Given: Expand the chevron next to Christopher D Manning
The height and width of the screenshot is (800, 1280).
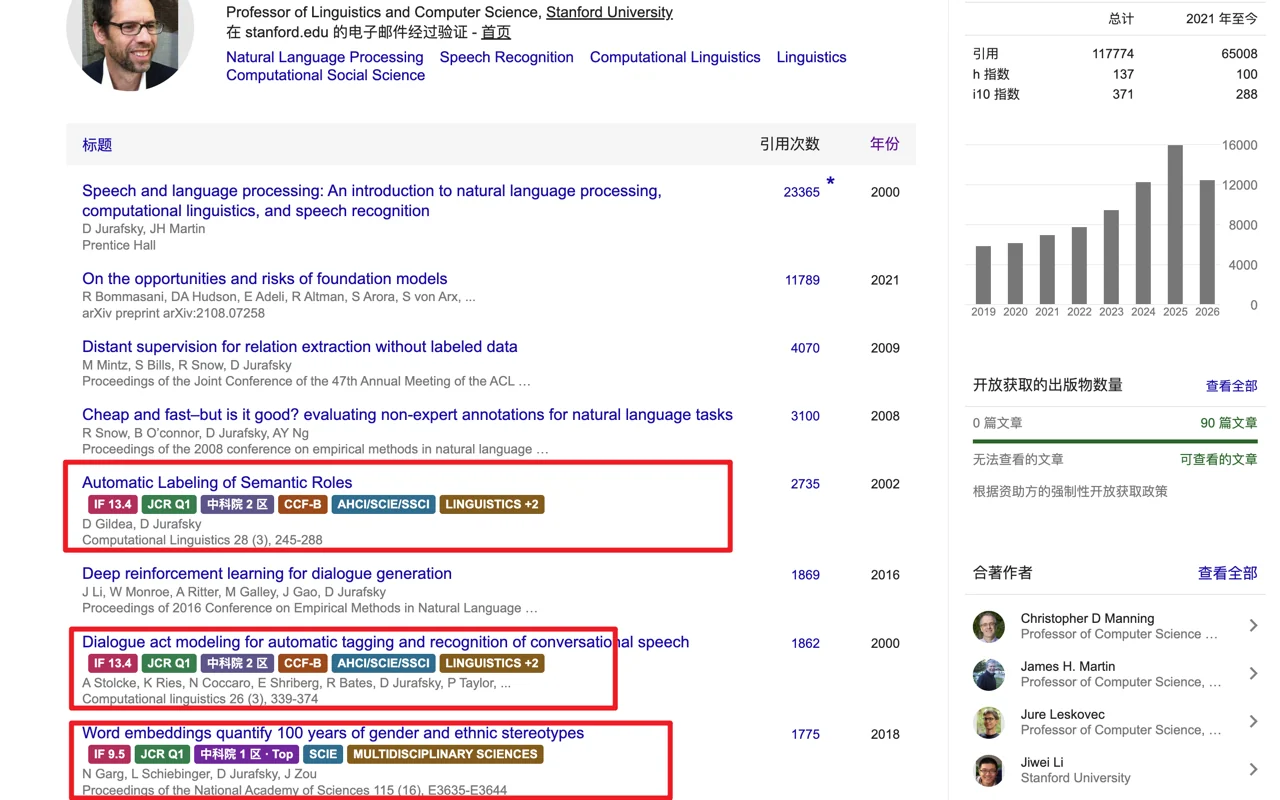Looking at the screenshot, I should coord(1253,626).
